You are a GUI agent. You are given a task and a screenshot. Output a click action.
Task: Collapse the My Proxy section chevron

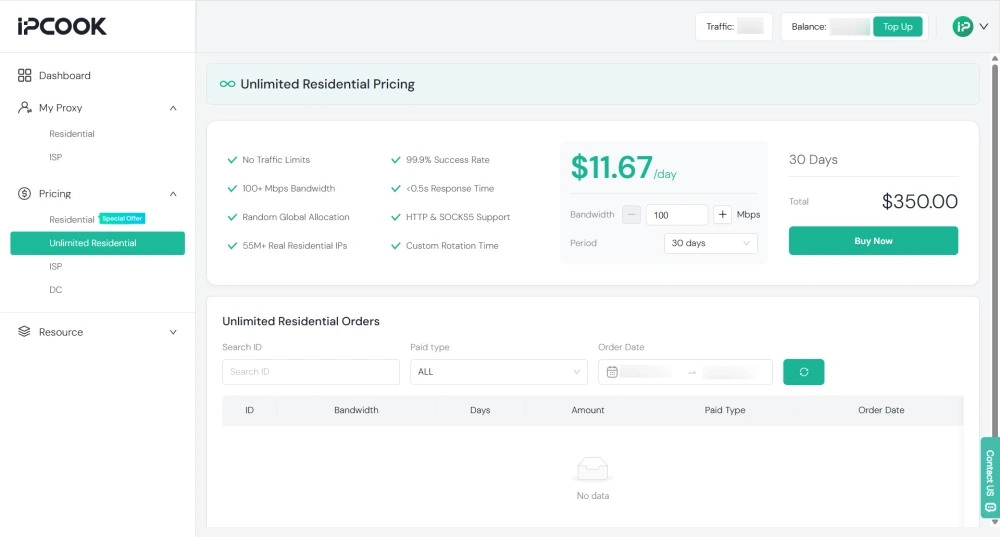pyautogui.click(x=173, y=108)
